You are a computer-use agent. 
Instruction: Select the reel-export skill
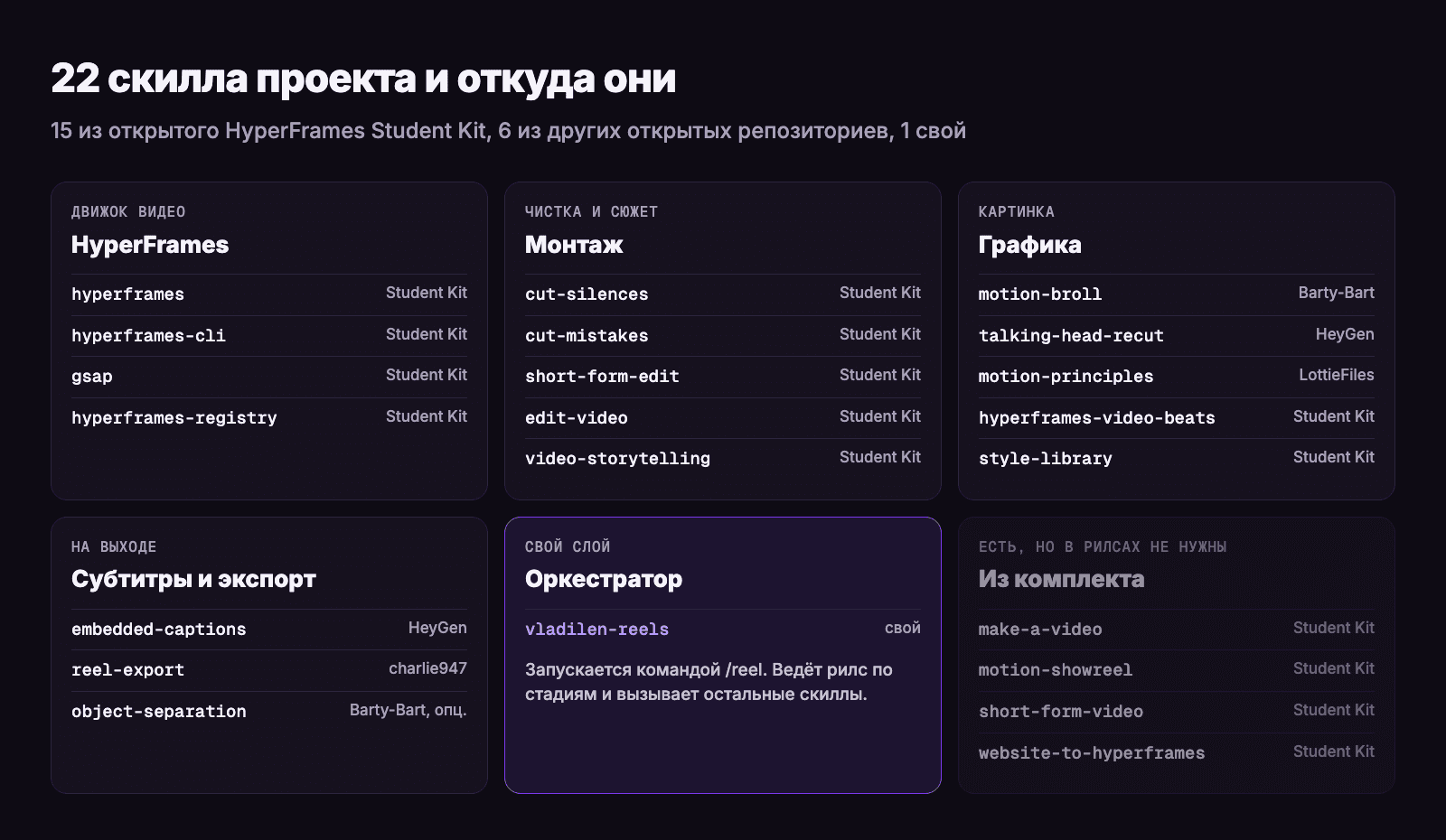127,670
